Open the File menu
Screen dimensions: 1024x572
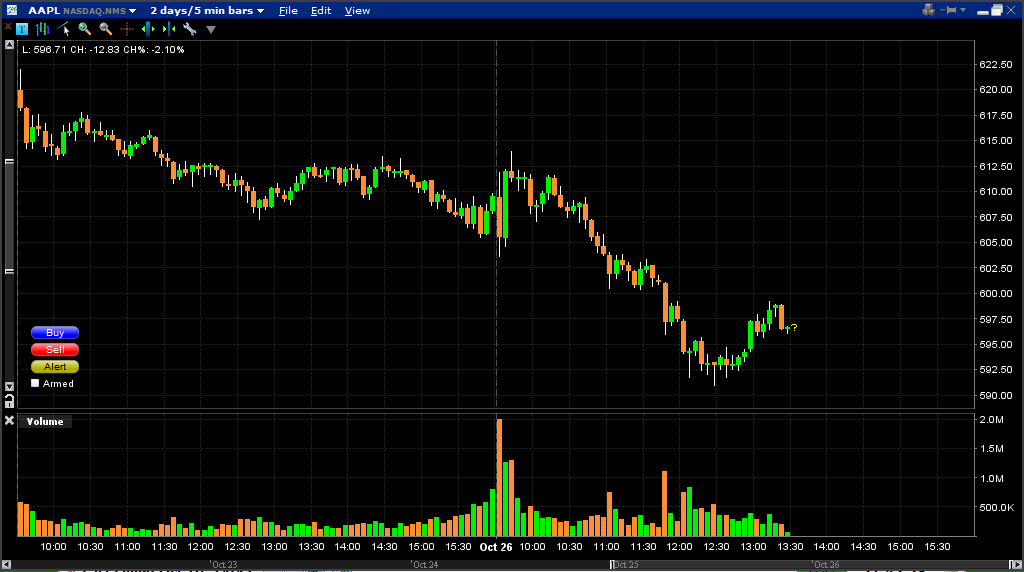coord(288,11)
